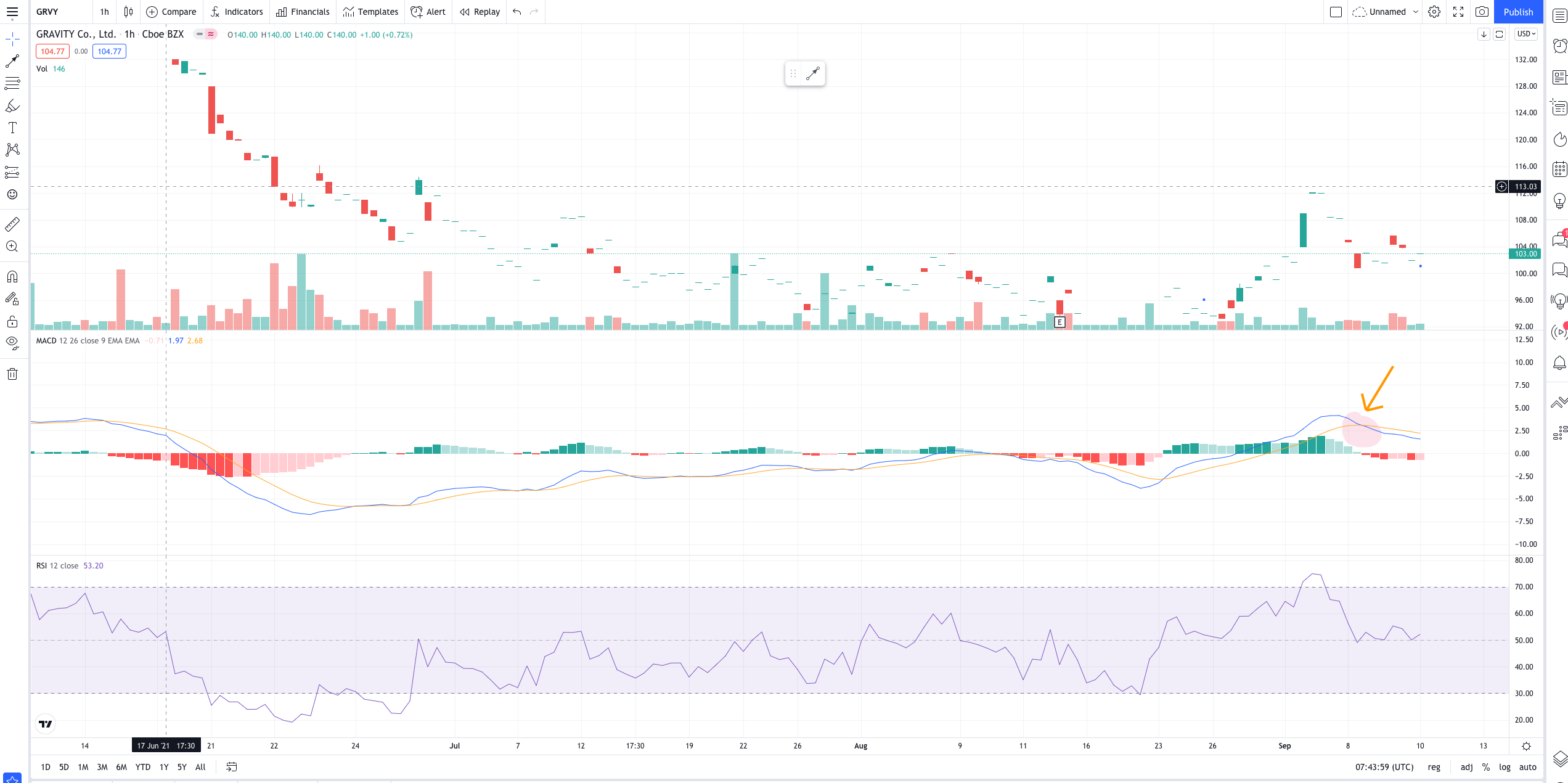The image size is (1568, 783).
Task: Take a chart snapshot with camera icon
Action: (x=1482, y=12)
